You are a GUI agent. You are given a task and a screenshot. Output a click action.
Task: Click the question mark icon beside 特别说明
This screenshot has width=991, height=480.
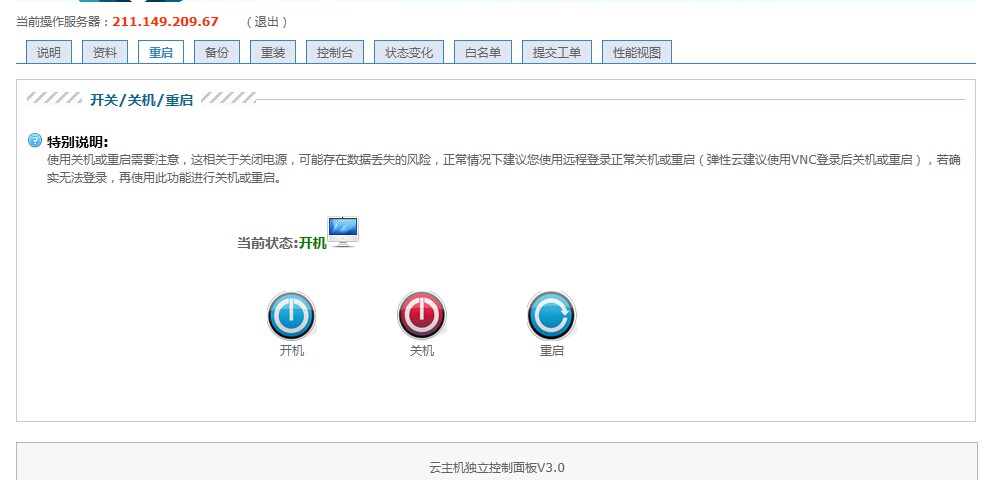35,140
